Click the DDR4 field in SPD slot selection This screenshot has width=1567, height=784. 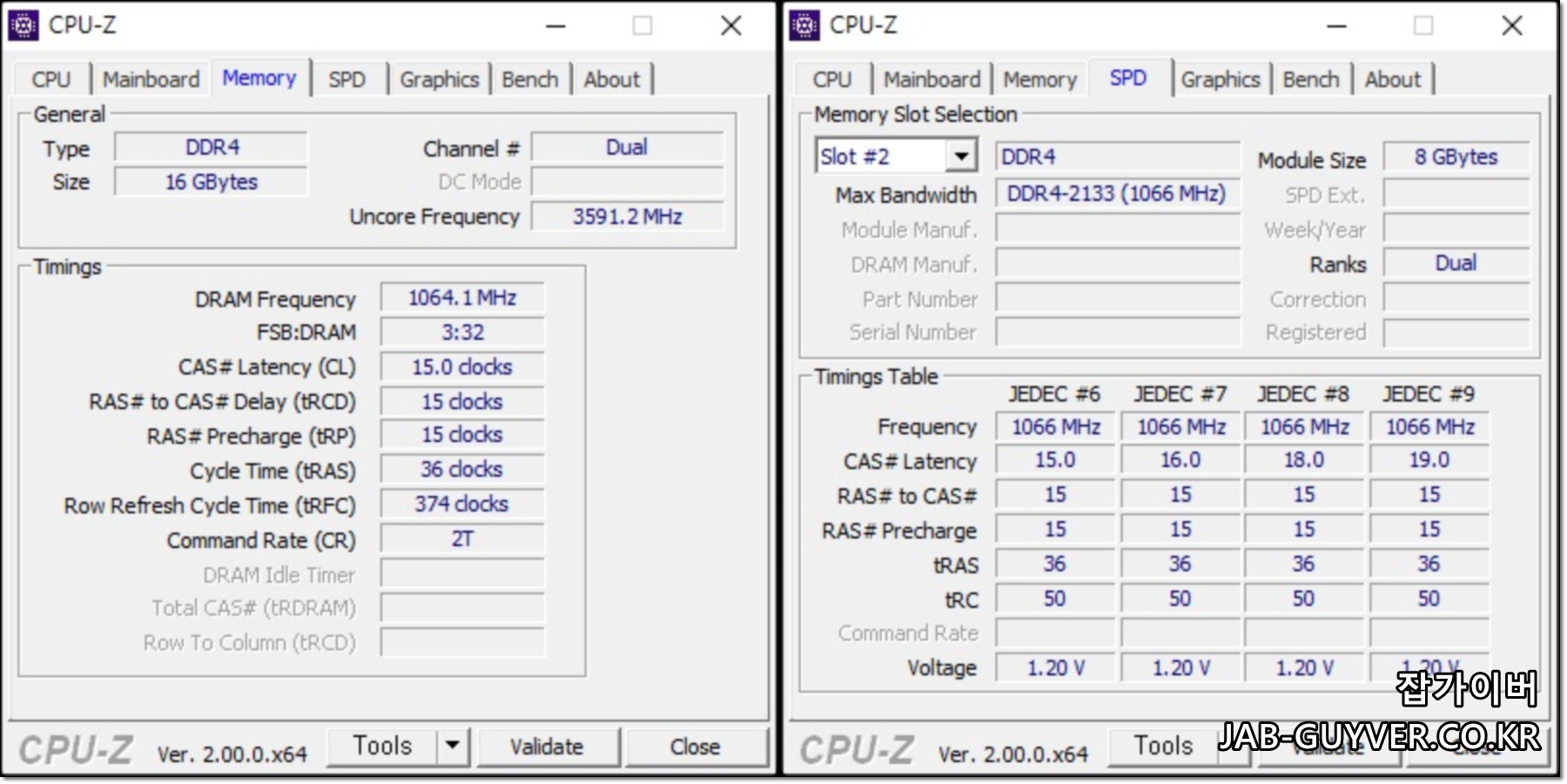click(x=1118, y=157)
